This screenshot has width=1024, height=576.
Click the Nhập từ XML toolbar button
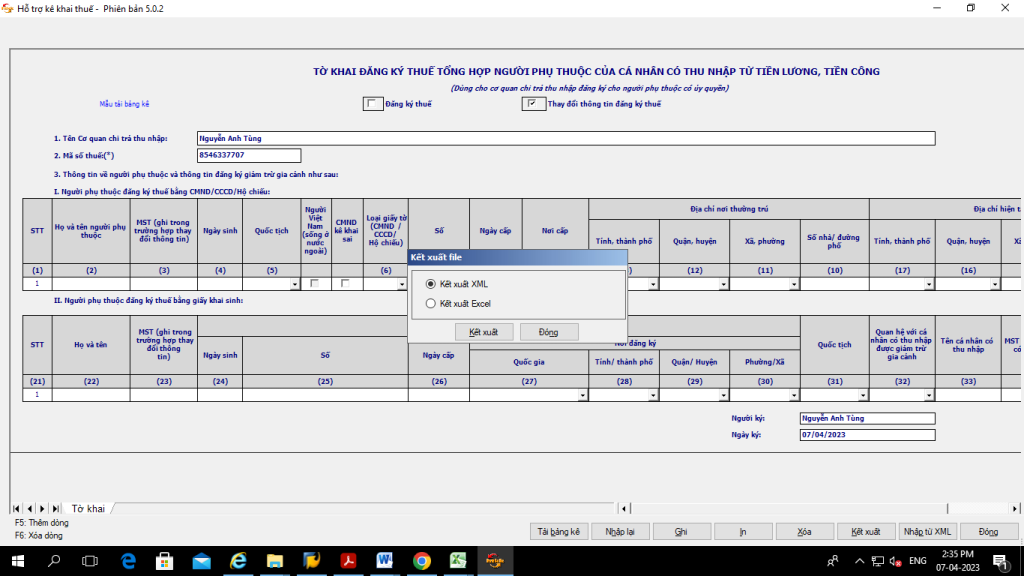pyautogui.click(x=928, y=532)
